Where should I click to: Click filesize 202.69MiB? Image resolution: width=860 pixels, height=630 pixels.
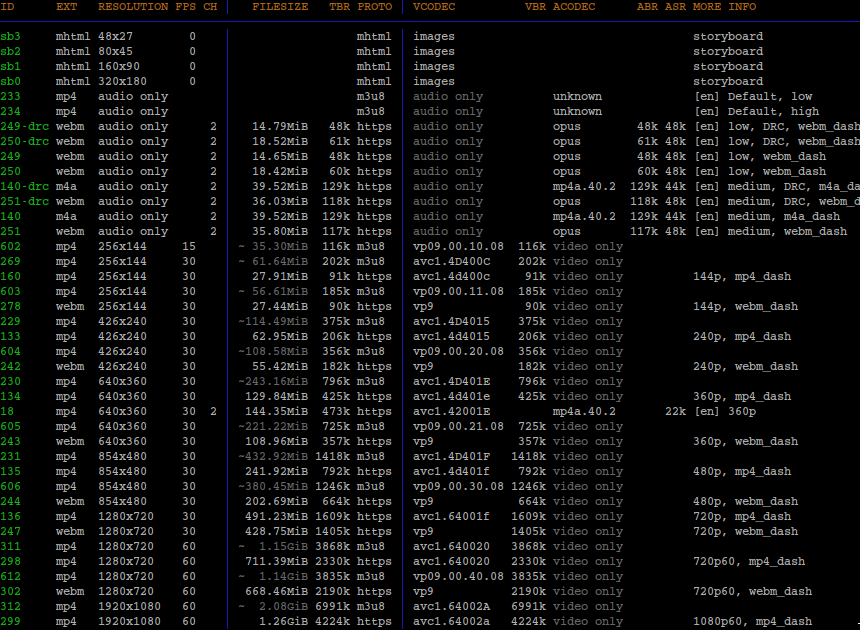(x=276, y=501)
